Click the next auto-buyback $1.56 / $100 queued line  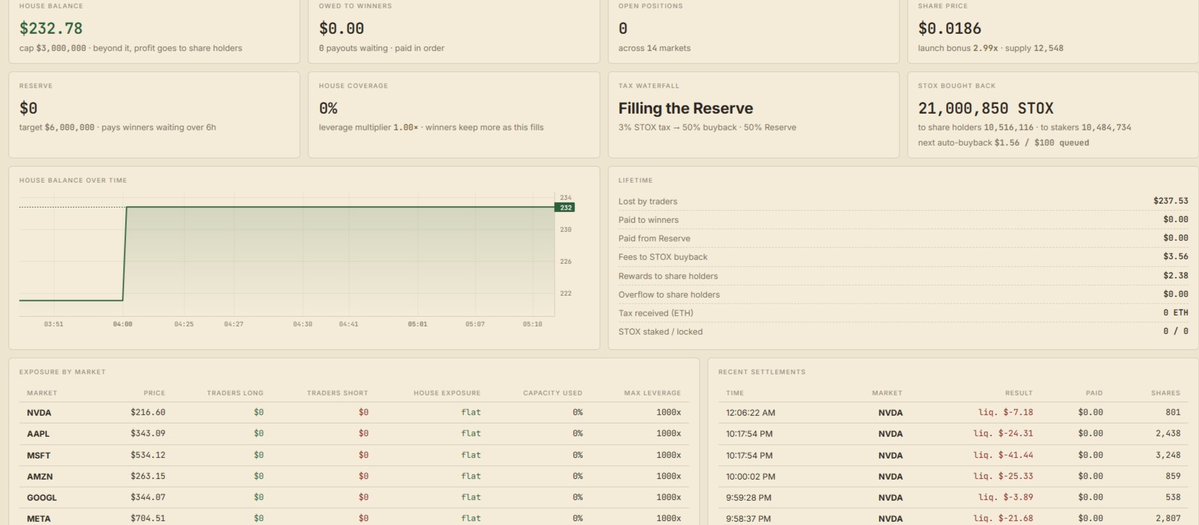tap(1003, 143)
